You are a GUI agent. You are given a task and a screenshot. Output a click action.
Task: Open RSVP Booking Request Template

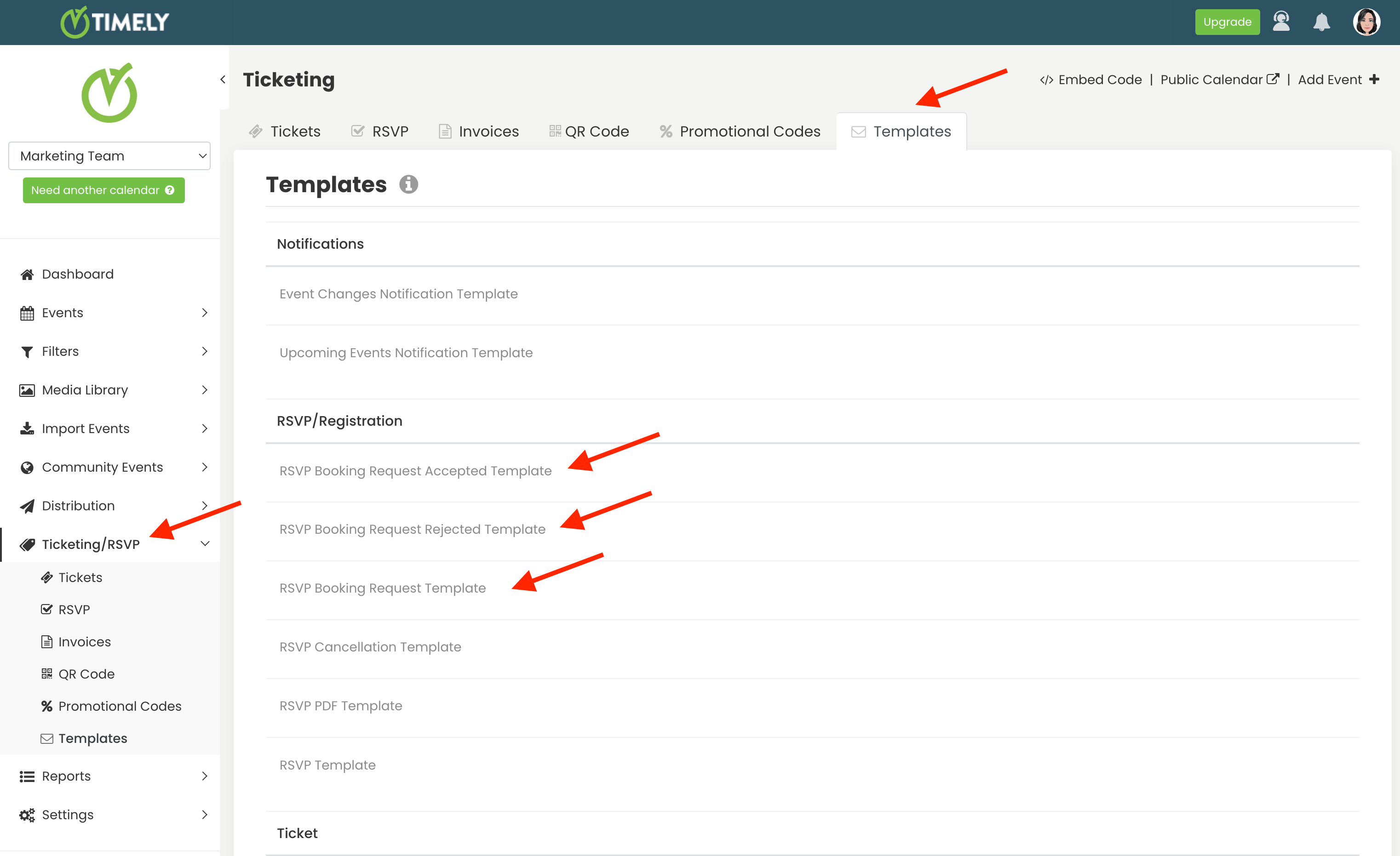[x=382, y=589]
